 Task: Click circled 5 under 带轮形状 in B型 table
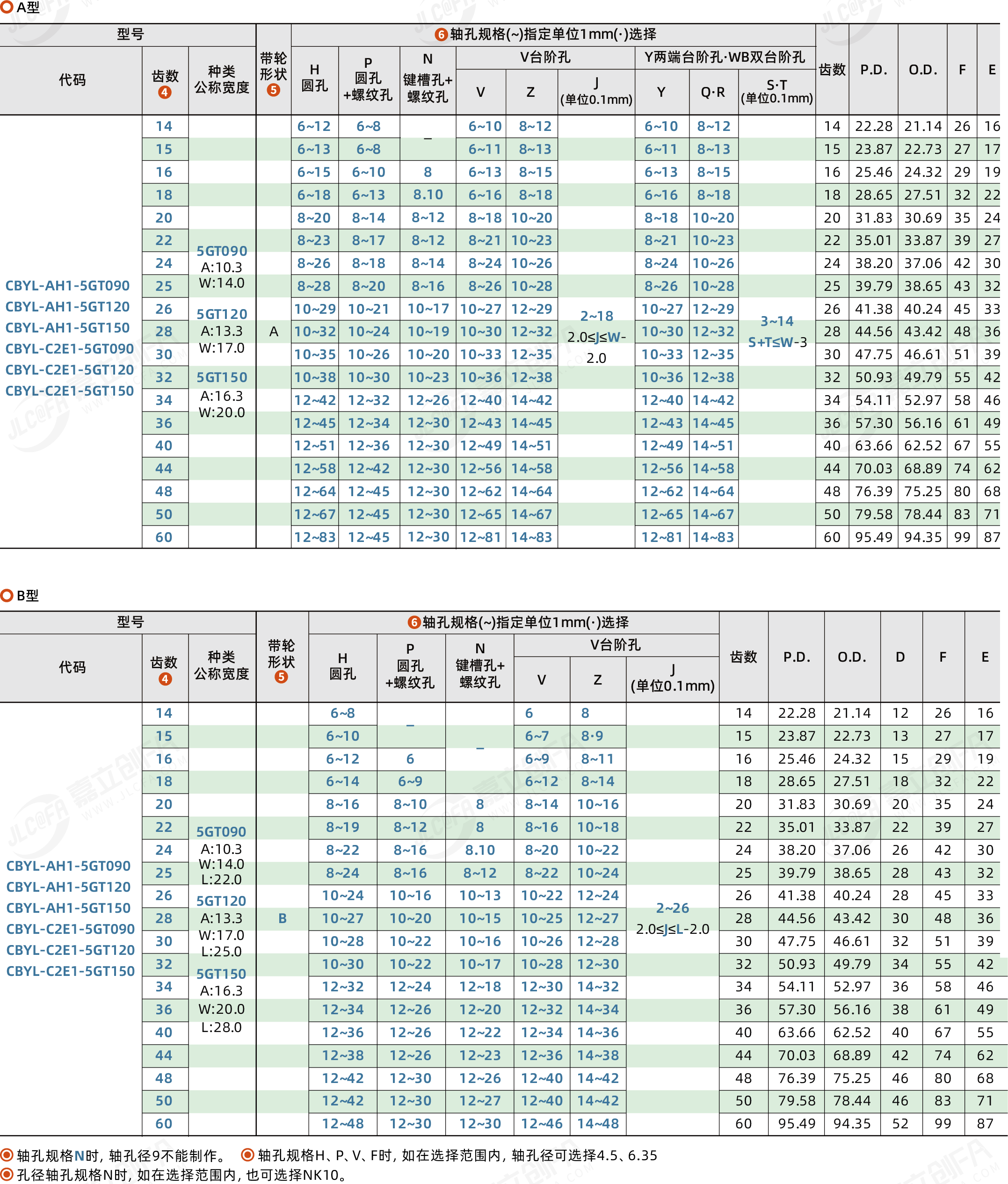(x=281, y=677)
